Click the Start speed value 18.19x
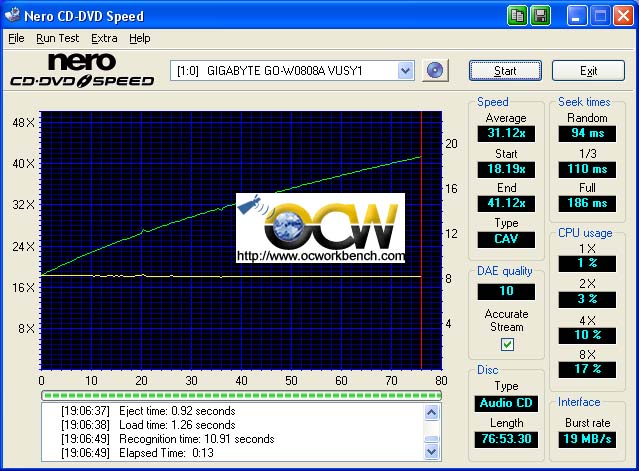Screen dimensions: 639x471 506,169
